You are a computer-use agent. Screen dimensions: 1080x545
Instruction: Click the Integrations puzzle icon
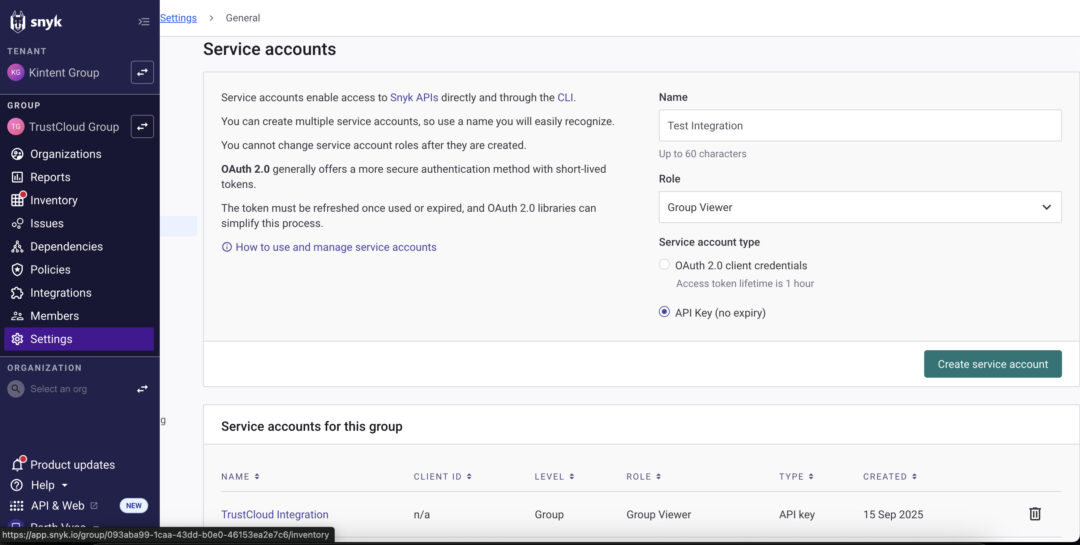tap(17, 293)
